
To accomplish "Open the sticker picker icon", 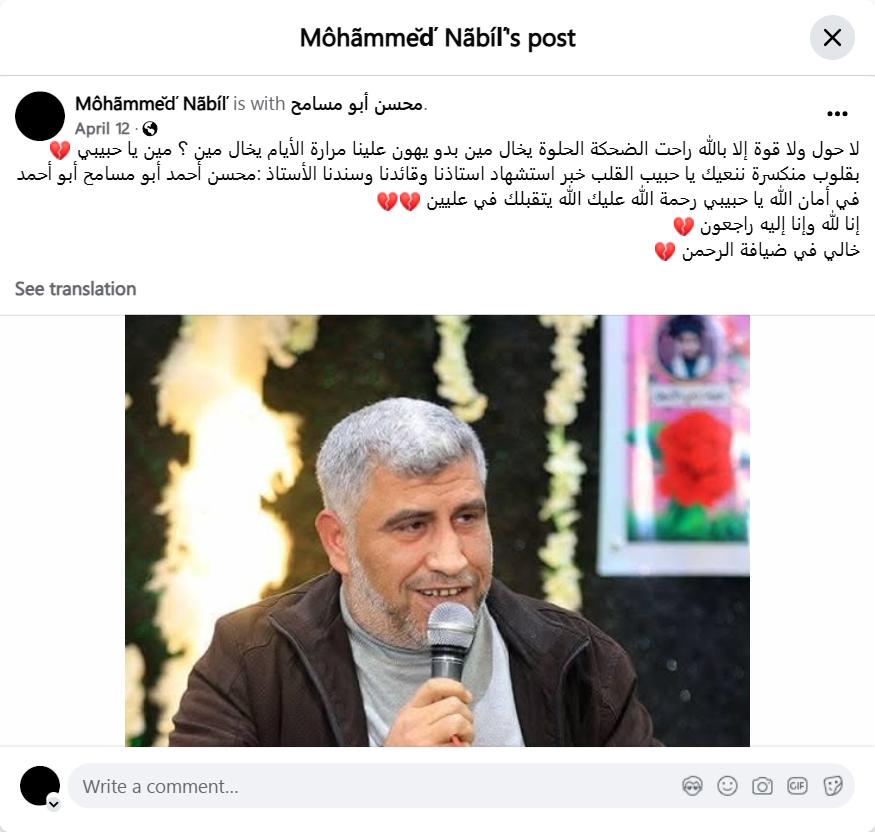I will click(x=832, y=786).
